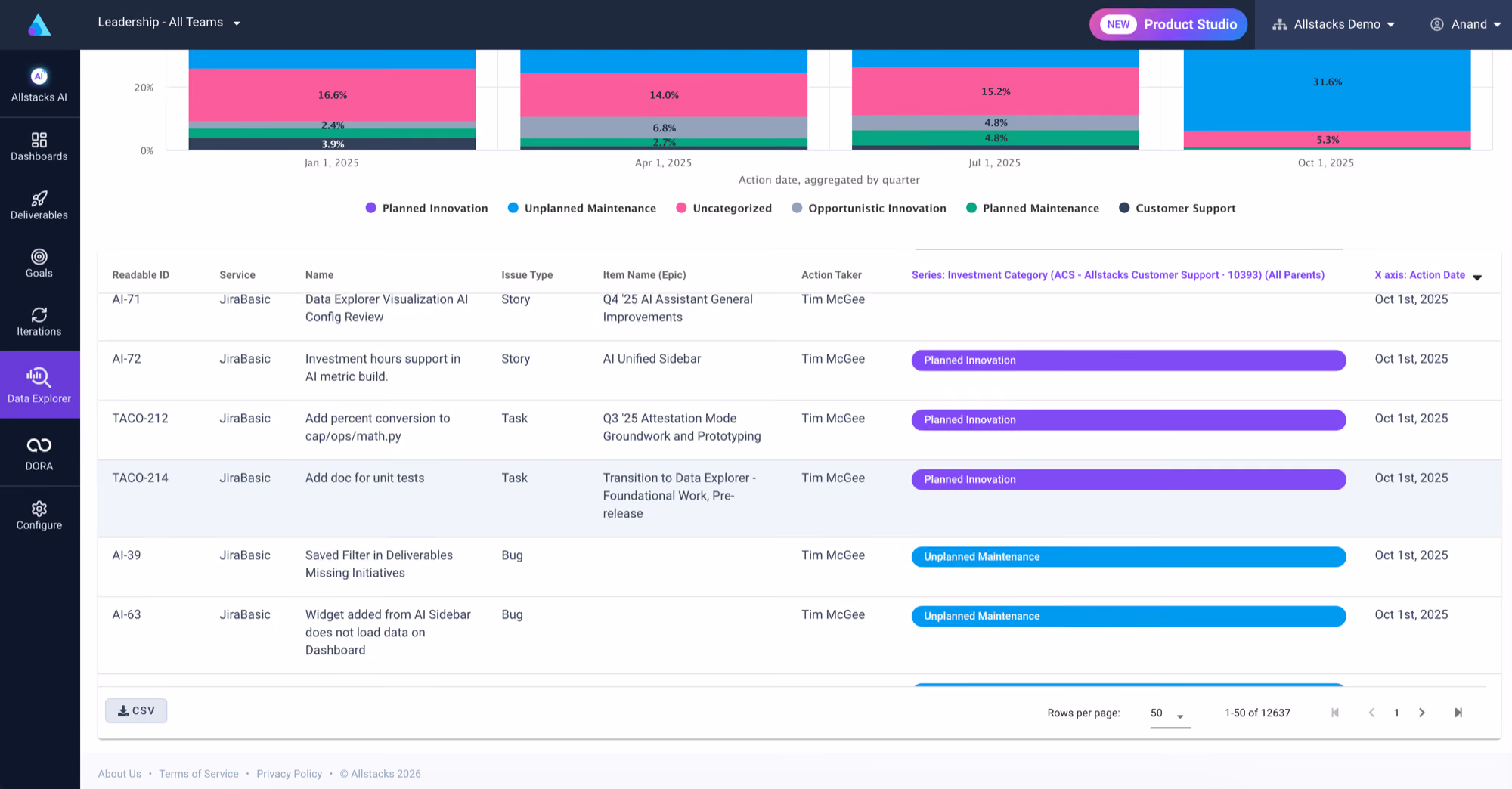Sort by Name column header
Screen dimensions: 1512x789
point(319,275)
